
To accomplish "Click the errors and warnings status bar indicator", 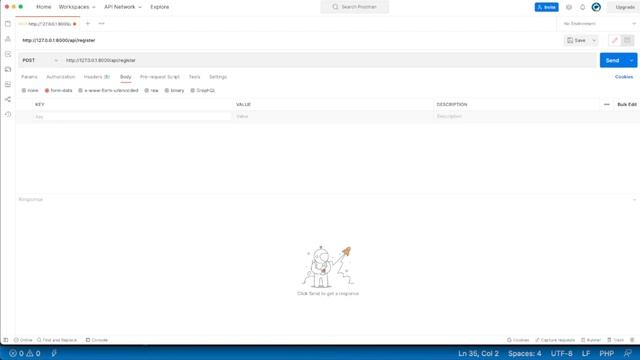I will tap(25, 353).
